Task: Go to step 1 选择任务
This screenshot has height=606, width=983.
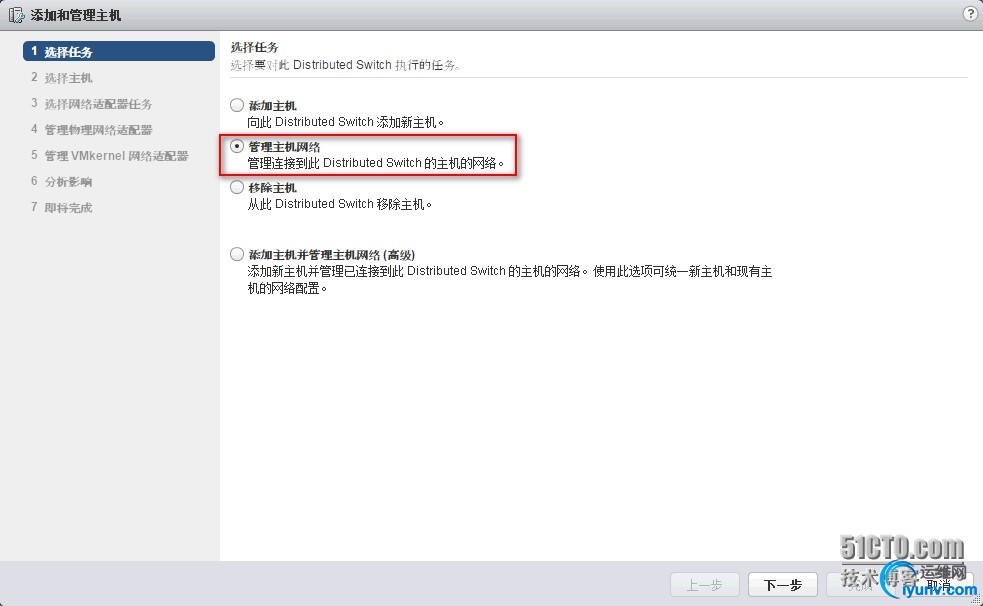Action: point(119,51)
